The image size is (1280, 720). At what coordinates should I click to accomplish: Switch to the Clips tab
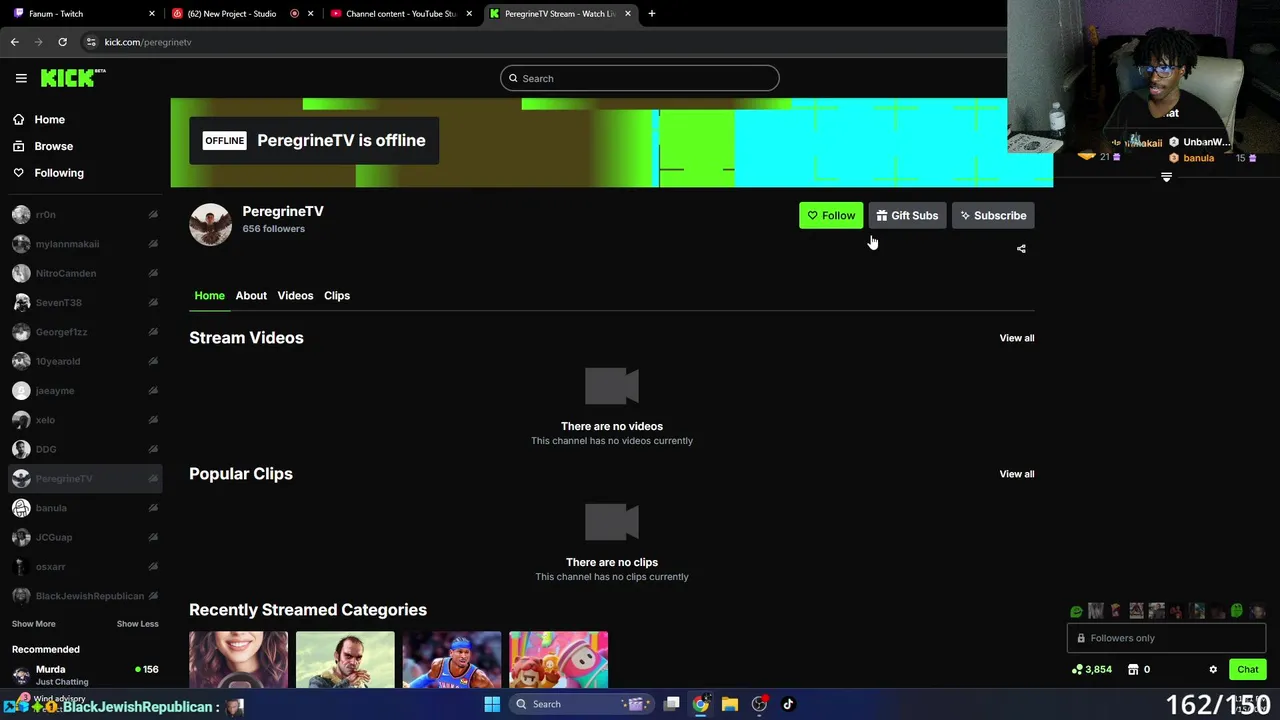(337, 296)
